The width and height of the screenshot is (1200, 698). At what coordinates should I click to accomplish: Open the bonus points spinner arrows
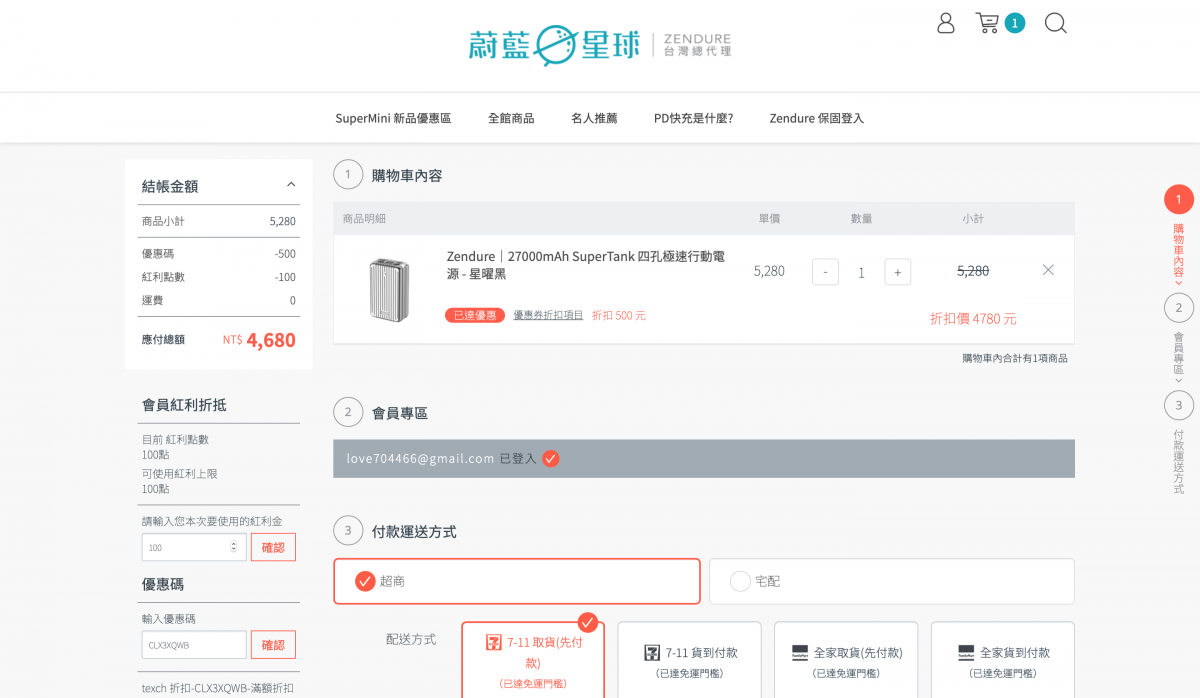click(234, 547)
